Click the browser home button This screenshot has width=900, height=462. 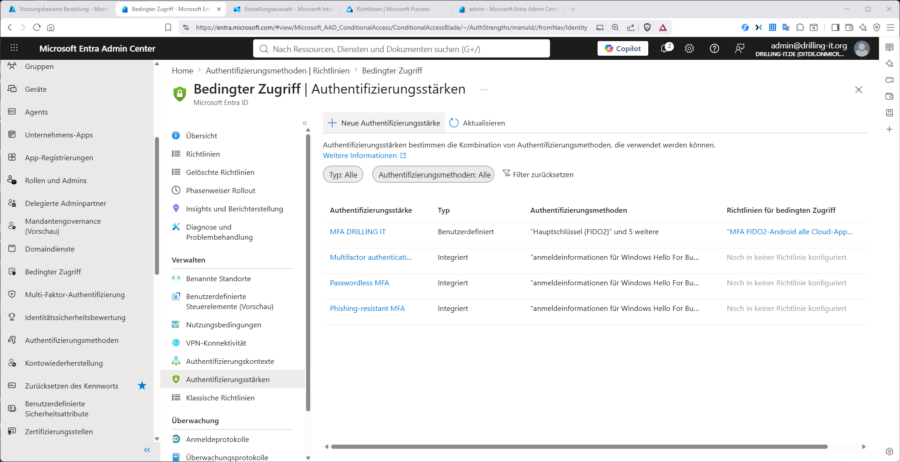click(51, 27)
